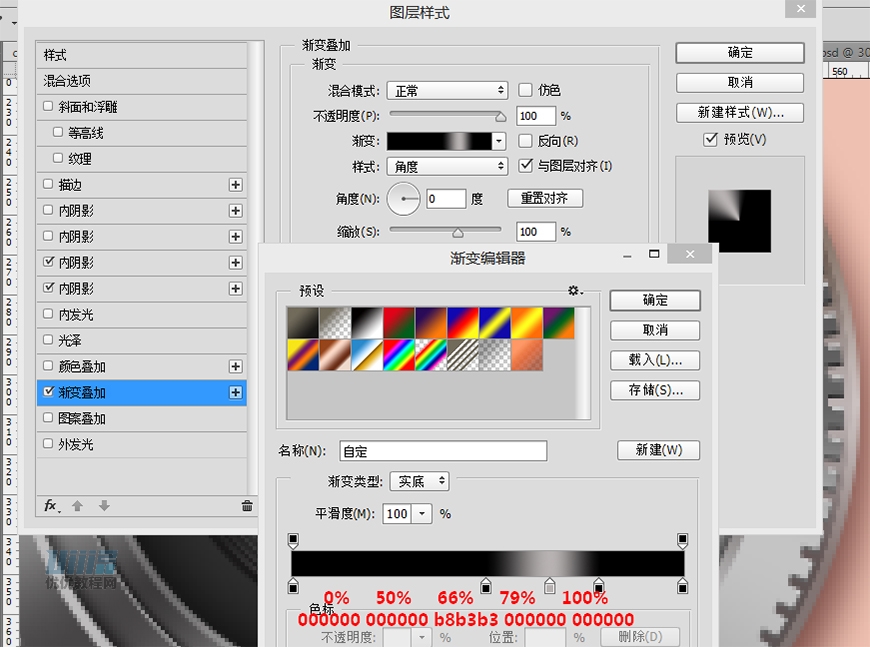This screenshot has width=870, height=647.
Task: Click the trash icon to delete an effect
Action: pyautogui.click(x=246, y=507)
